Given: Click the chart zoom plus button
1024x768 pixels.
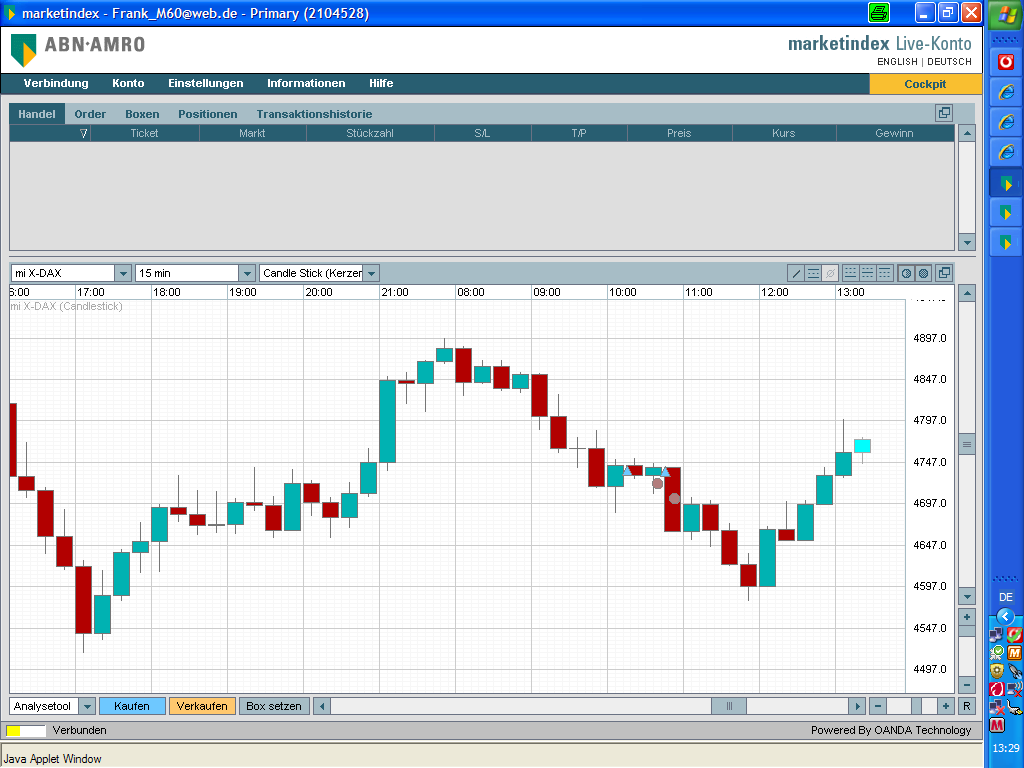Looking at the screenshot, I should (x=966, y=617).
